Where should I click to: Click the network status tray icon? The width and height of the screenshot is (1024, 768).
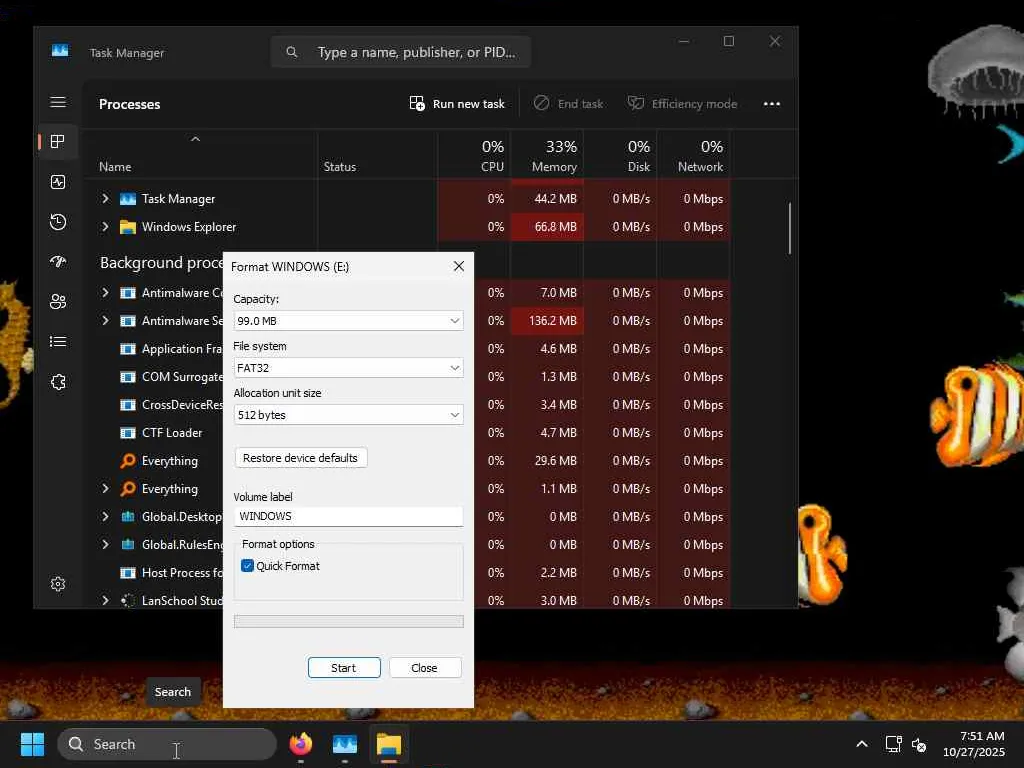point(893,744)
